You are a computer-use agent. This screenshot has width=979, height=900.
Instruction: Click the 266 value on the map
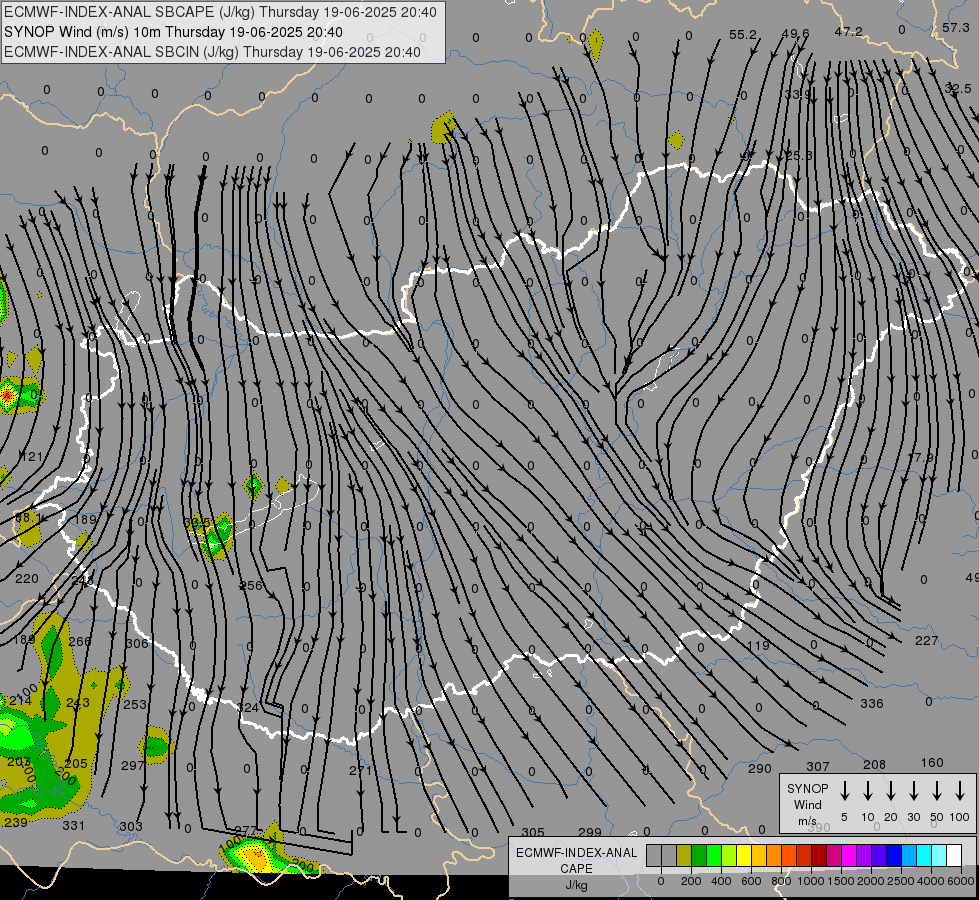pyautogui.click(x=80, y=641)
